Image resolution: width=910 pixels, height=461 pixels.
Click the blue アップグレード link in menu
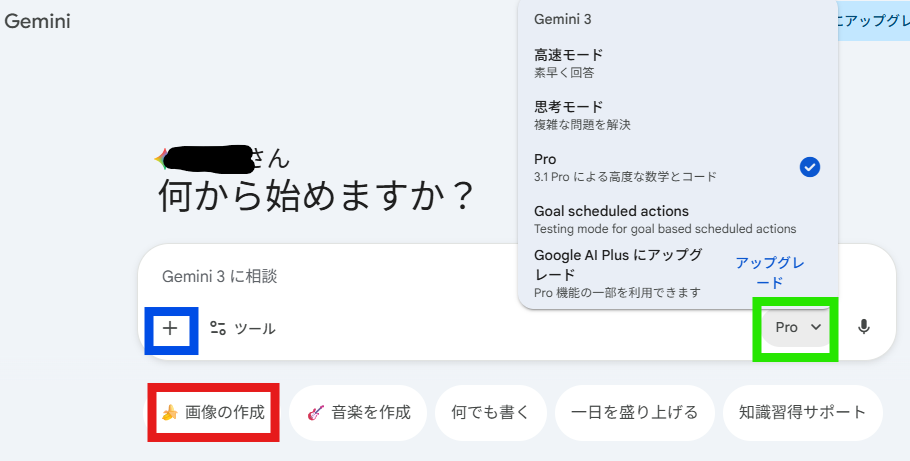point(770,272)
